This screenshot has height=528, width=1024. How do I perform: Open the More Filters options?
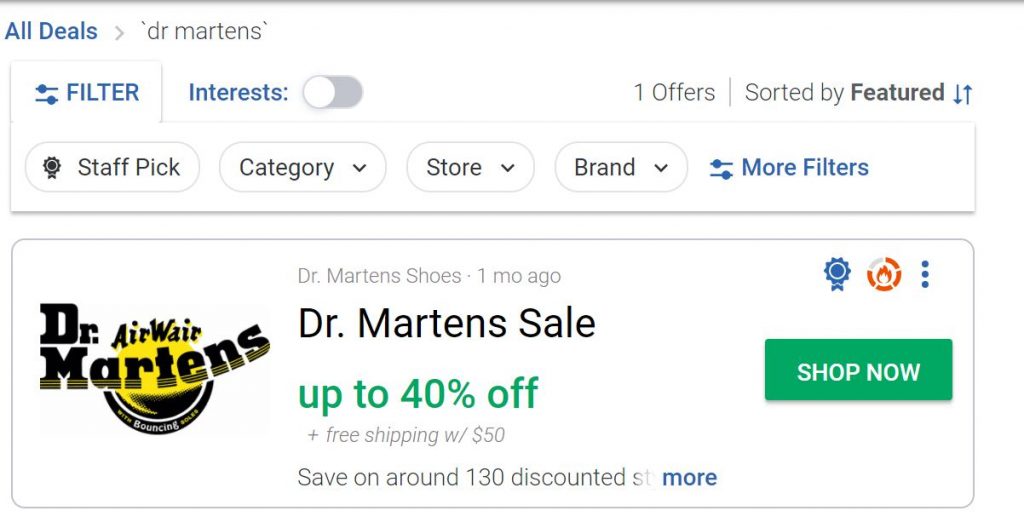click(x=804, y=167)
